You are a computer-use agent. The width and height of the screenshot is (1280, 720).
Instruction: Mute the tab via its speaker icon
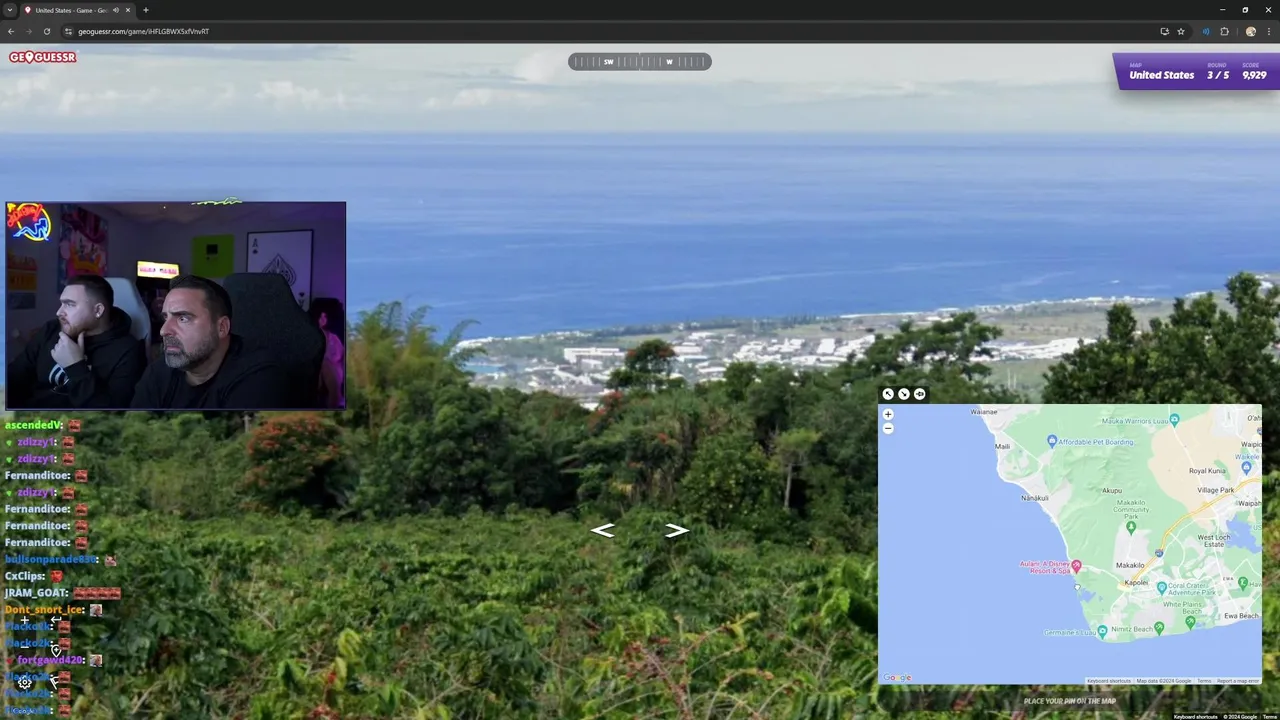(x=116, y=10)
